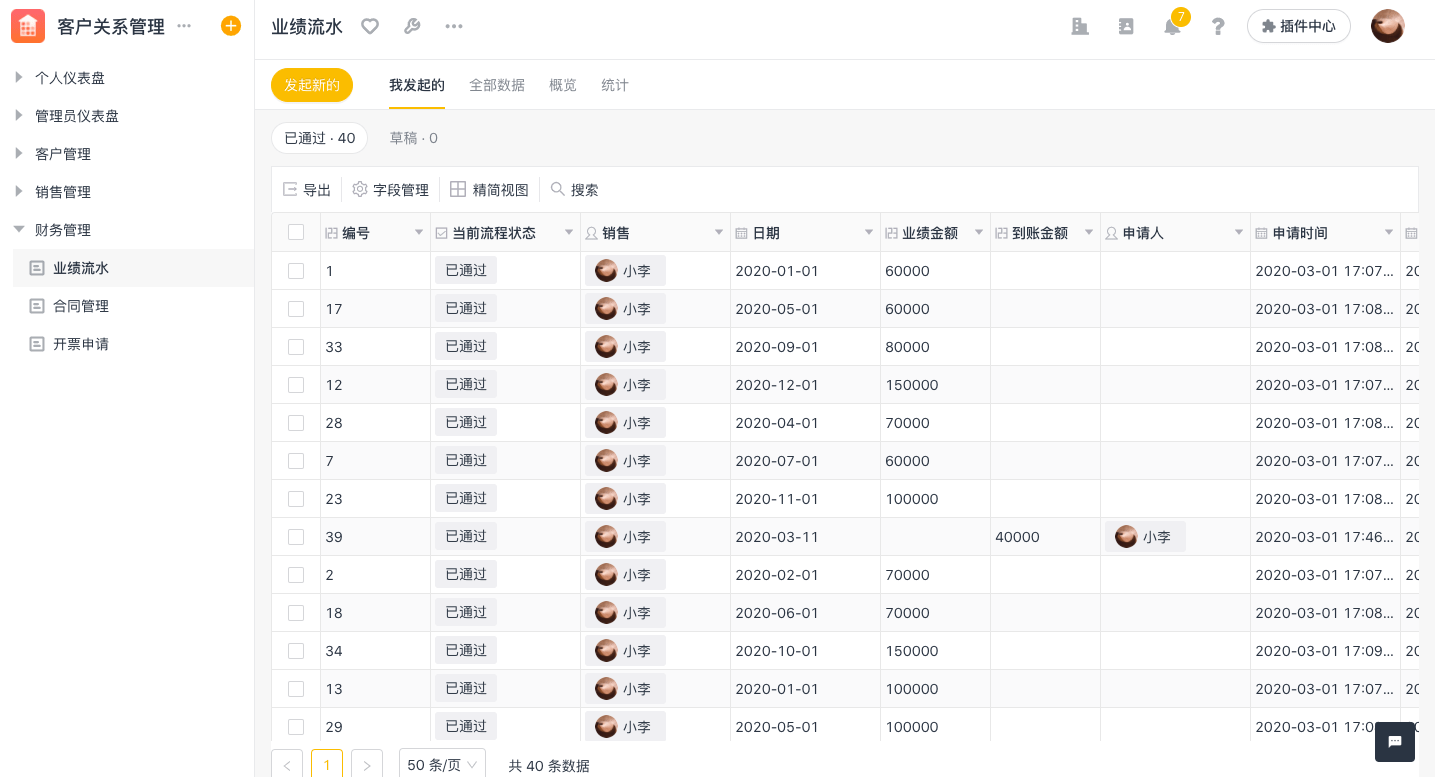Check the row with 编号 17

point(296,309)
